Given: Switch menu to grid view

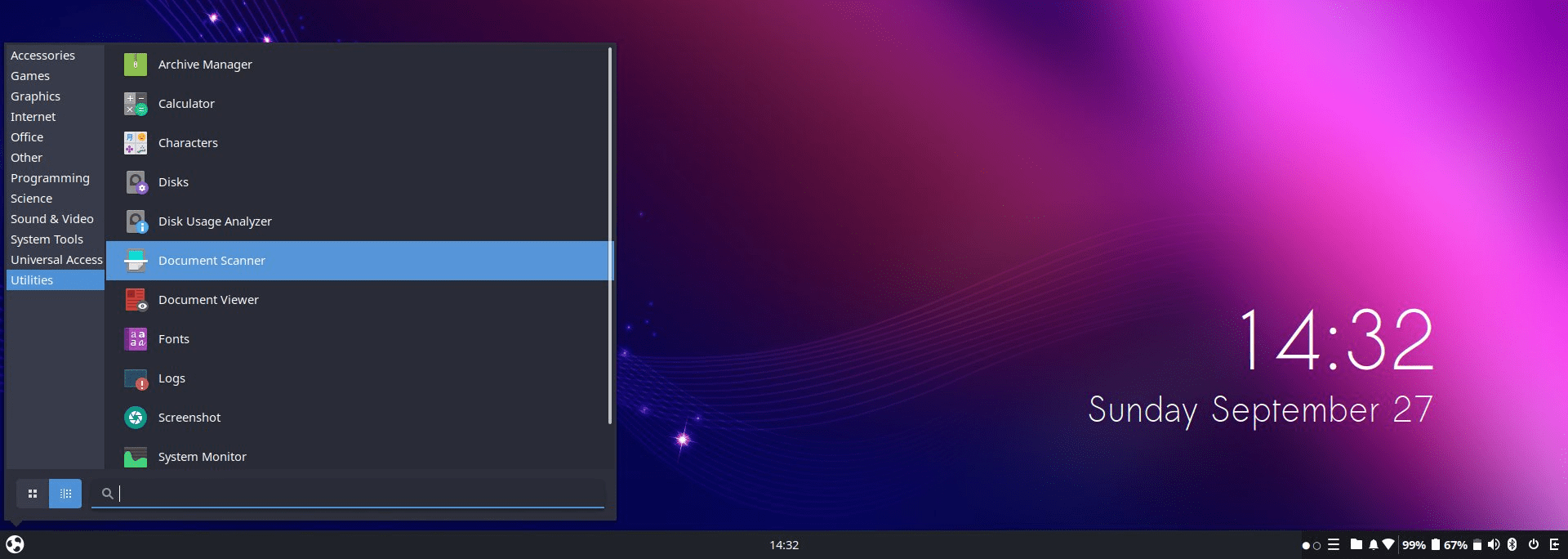Looking at the screenshot, I should click(x=33, y=494).
